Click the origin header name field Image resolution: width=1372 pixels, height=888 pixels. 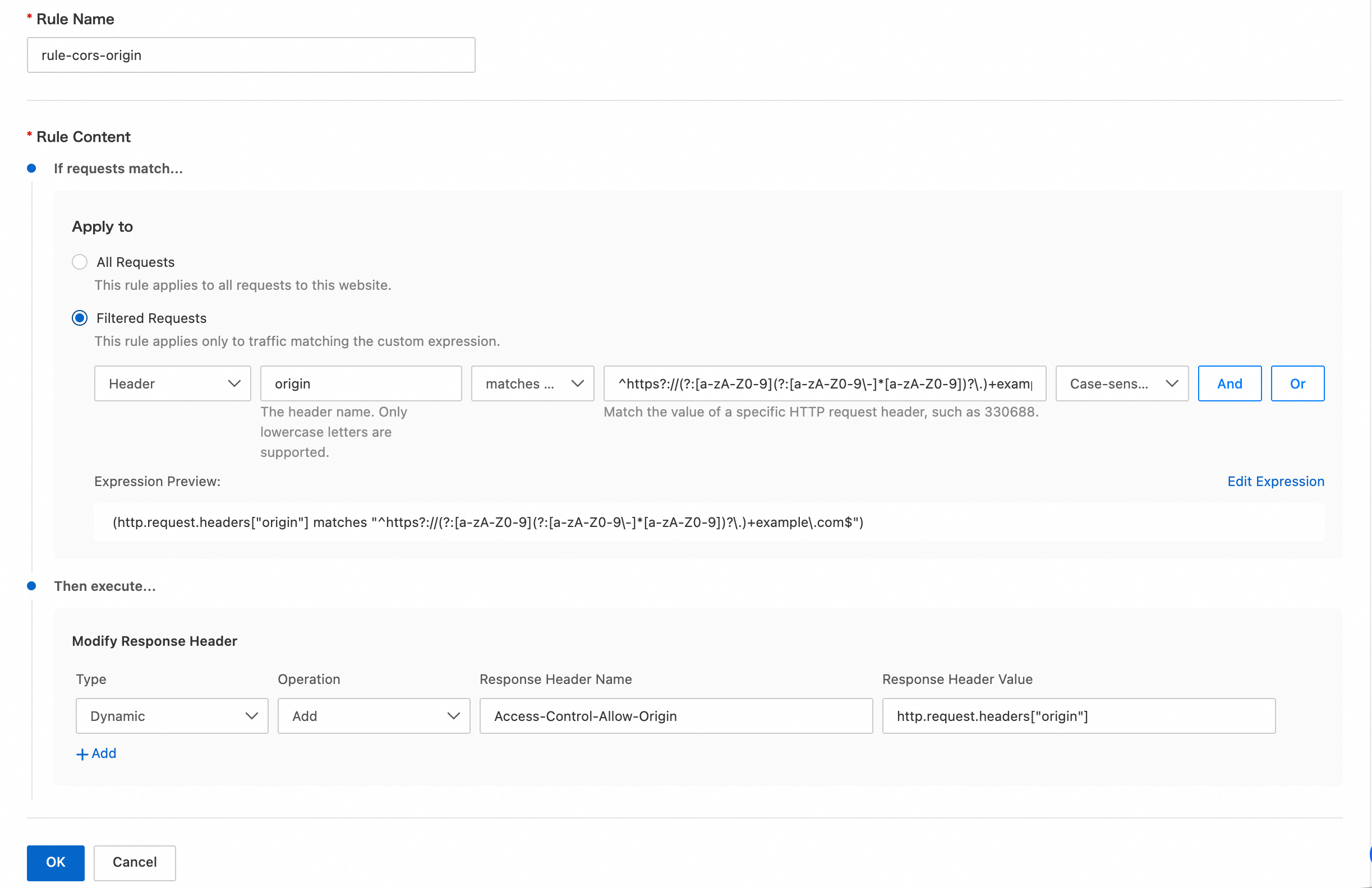coord(360,384)
